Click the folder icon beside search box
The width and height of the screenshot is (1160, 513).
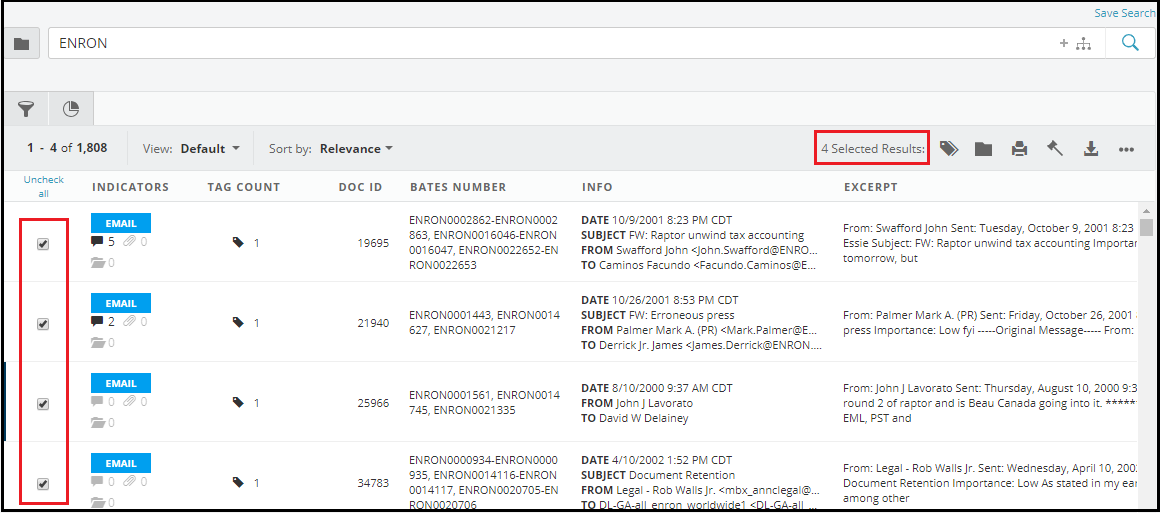tap(21, 44)
